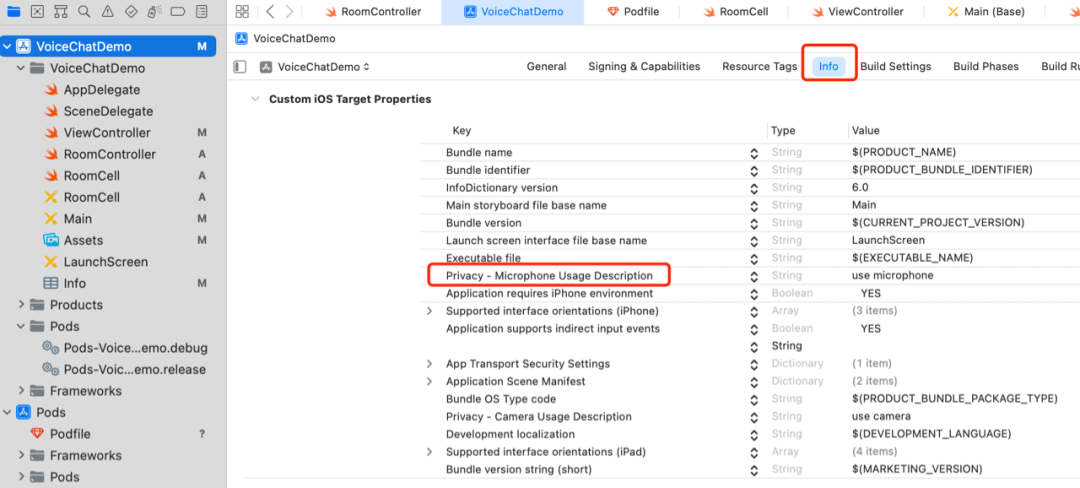This screenshot has width=1080, height=488.
Task: Open the Source Control navigator
Action: point(37,12)
